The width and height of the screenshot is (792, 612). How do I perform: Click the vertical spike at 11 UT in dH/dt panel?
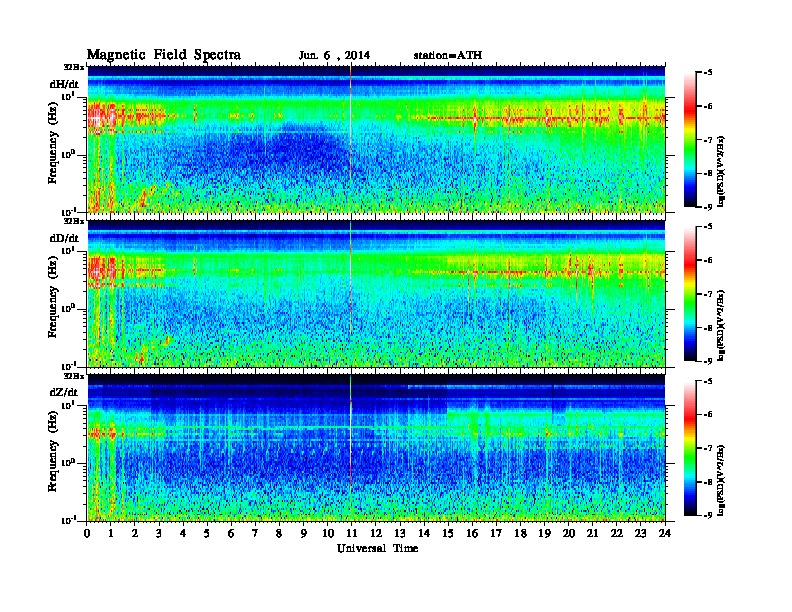pos(351,139)
